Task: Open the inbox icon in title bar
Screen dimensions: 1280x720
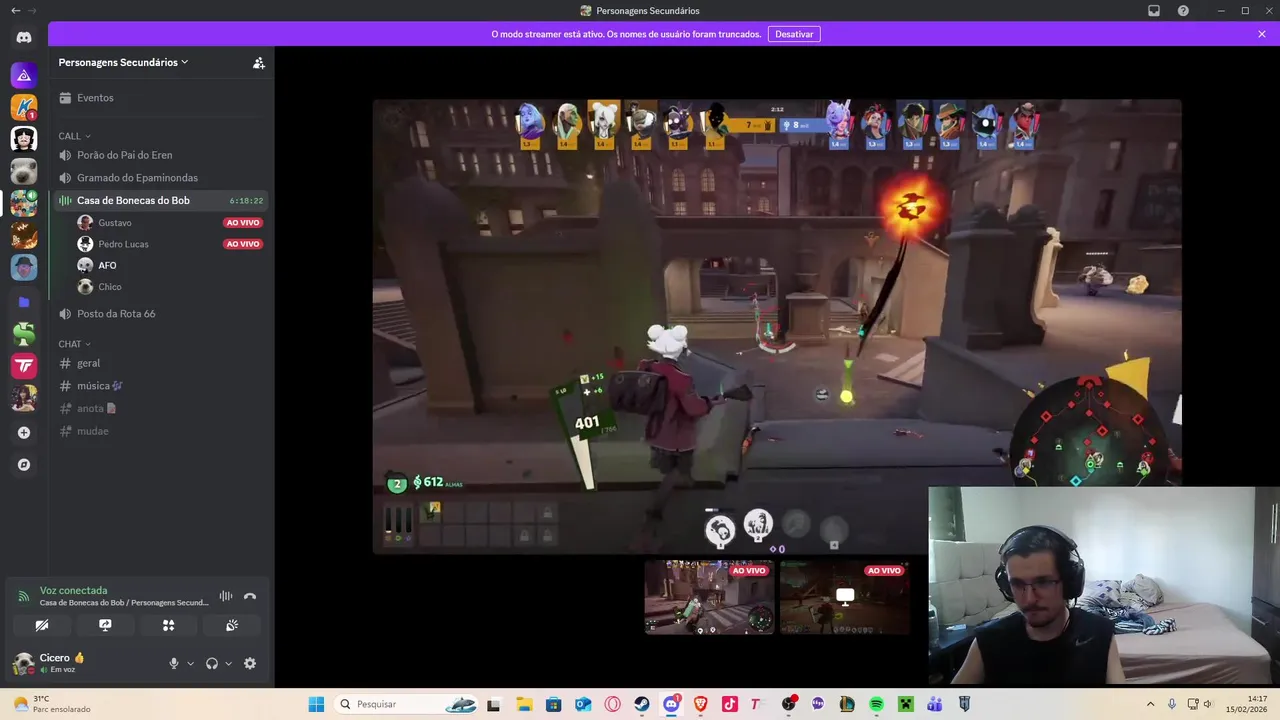Action: [x=1154, y=10]
